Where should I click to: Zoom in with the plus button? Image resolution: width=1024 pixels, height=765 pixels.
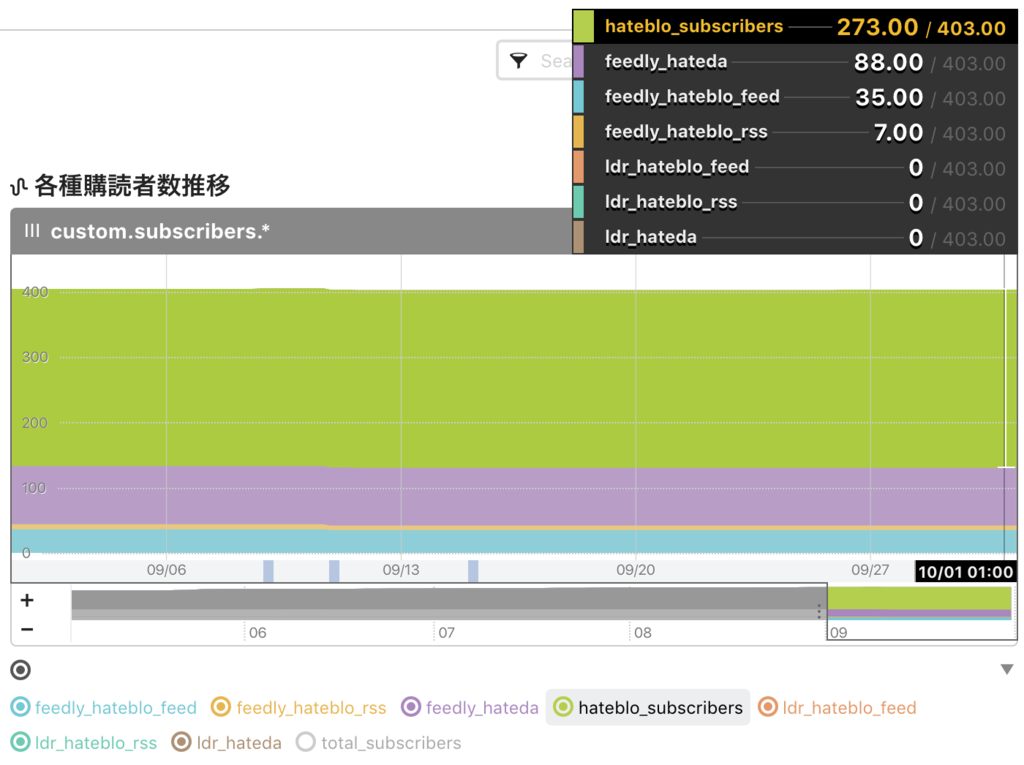pos(27,600)
